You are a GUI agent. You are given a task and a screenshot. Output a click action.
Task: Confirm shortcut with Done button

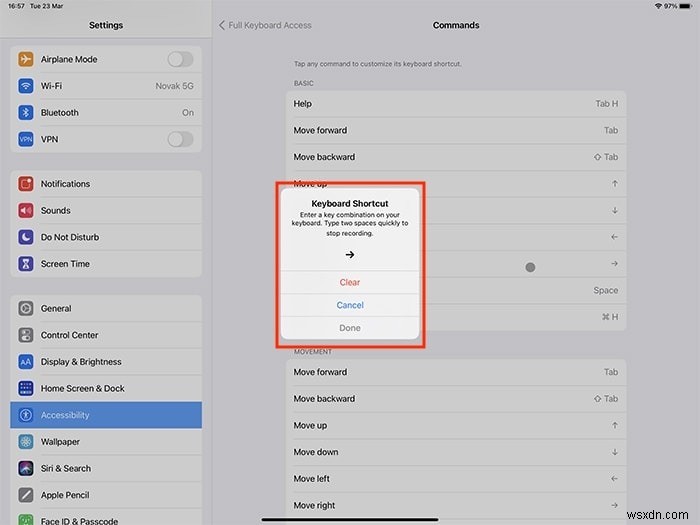[350, 328]
